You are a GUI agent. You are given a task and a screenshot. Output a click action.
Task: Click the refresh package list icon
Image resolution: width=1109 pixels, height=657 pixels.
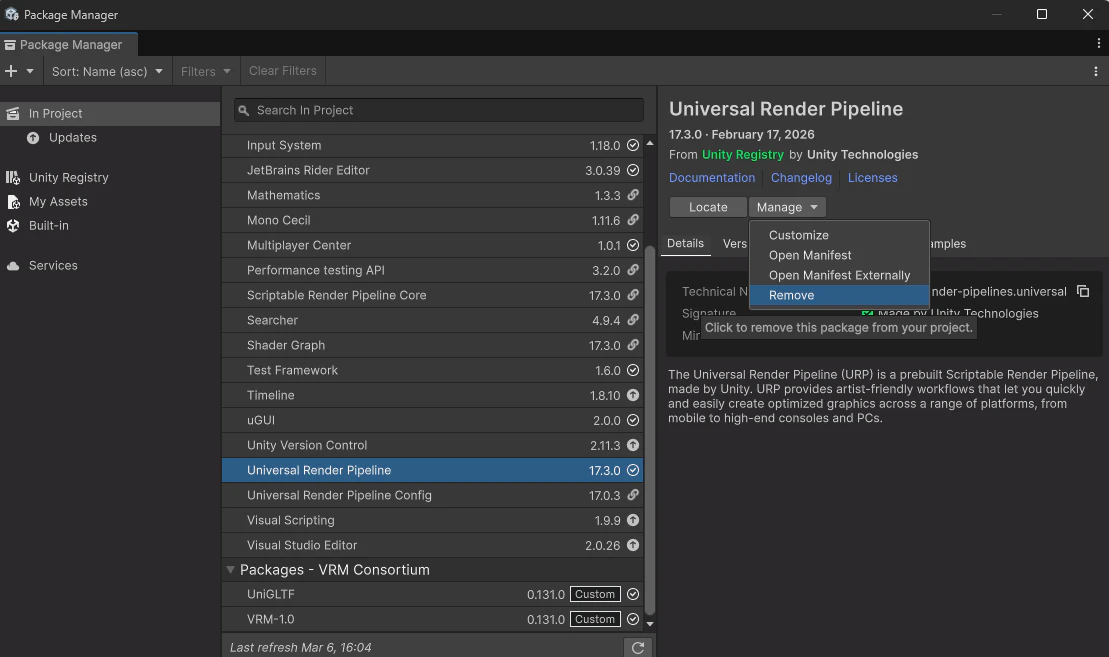coord(638,647)
